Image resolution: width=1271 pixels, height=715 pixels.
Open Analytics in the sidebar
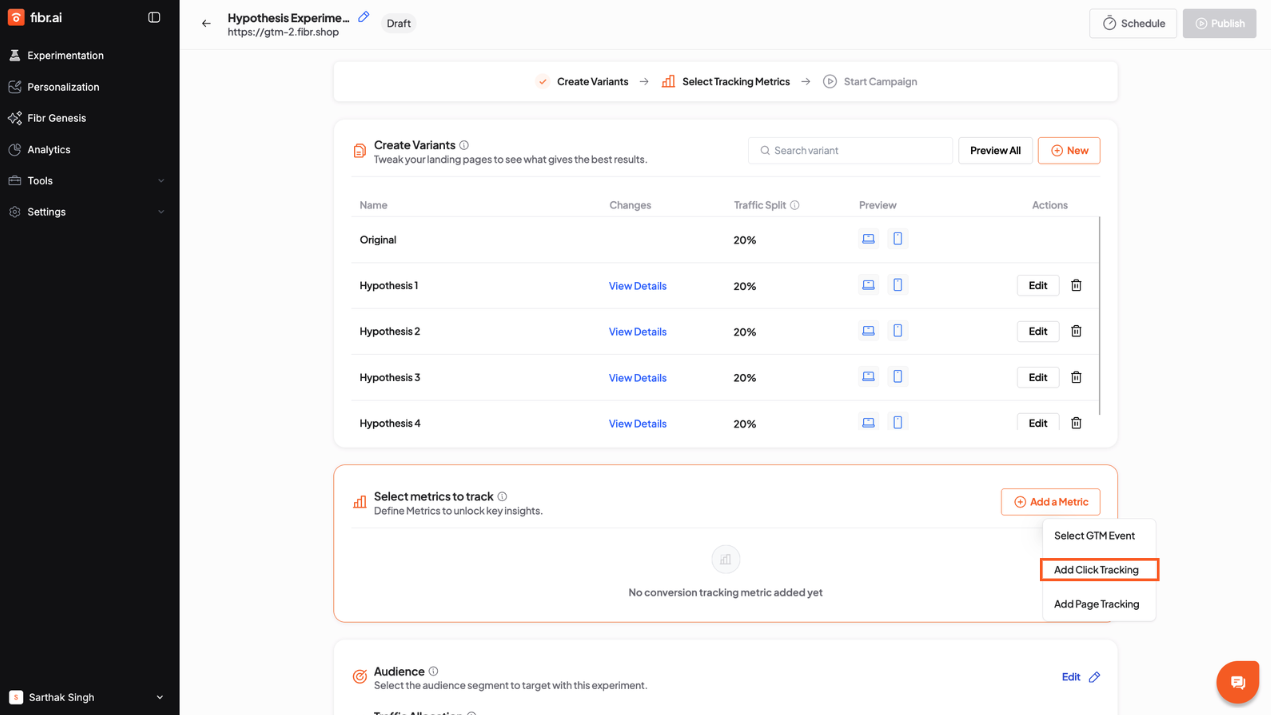pos(49,150)
